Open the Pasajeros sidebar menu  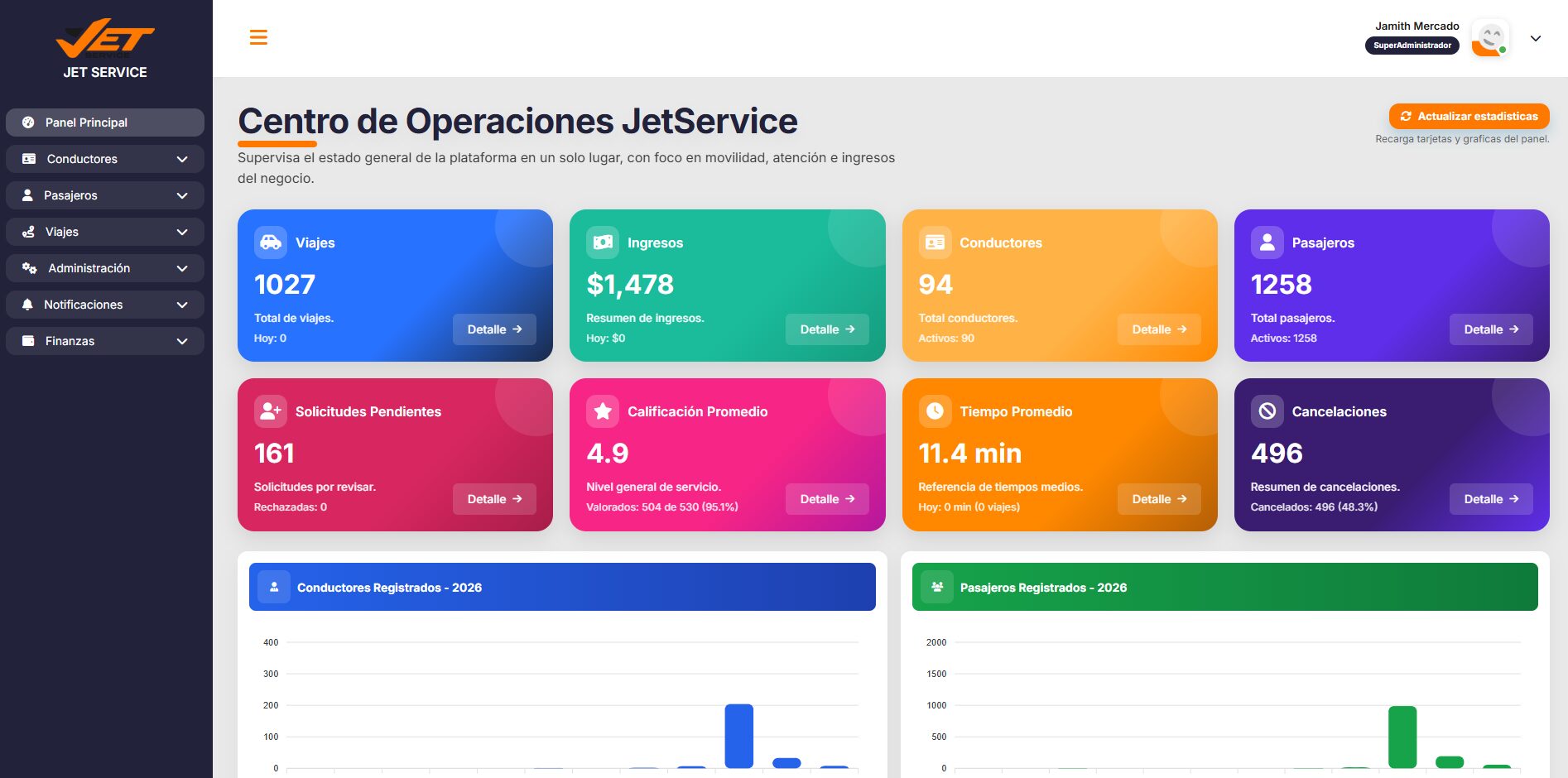tap(105, 195)
